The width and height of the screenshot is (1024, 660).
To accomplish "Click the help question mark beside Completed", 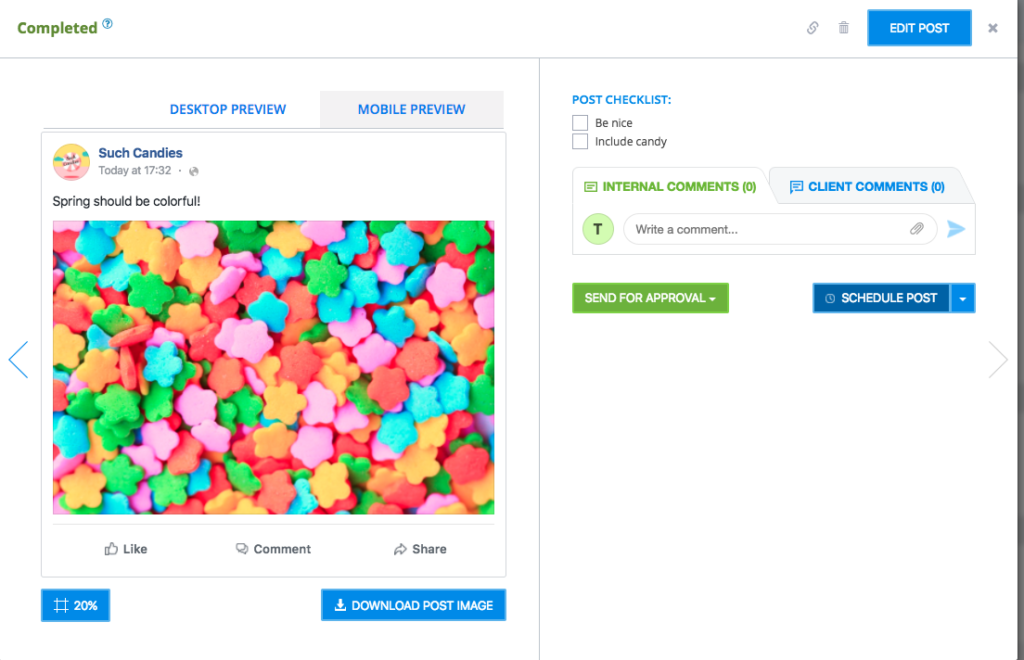I will [x=108, y=24].
